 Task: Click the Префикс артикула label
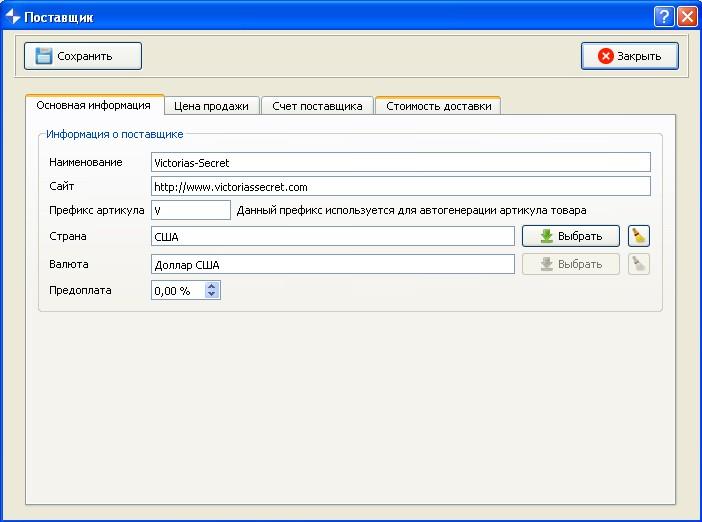(97, 210)
